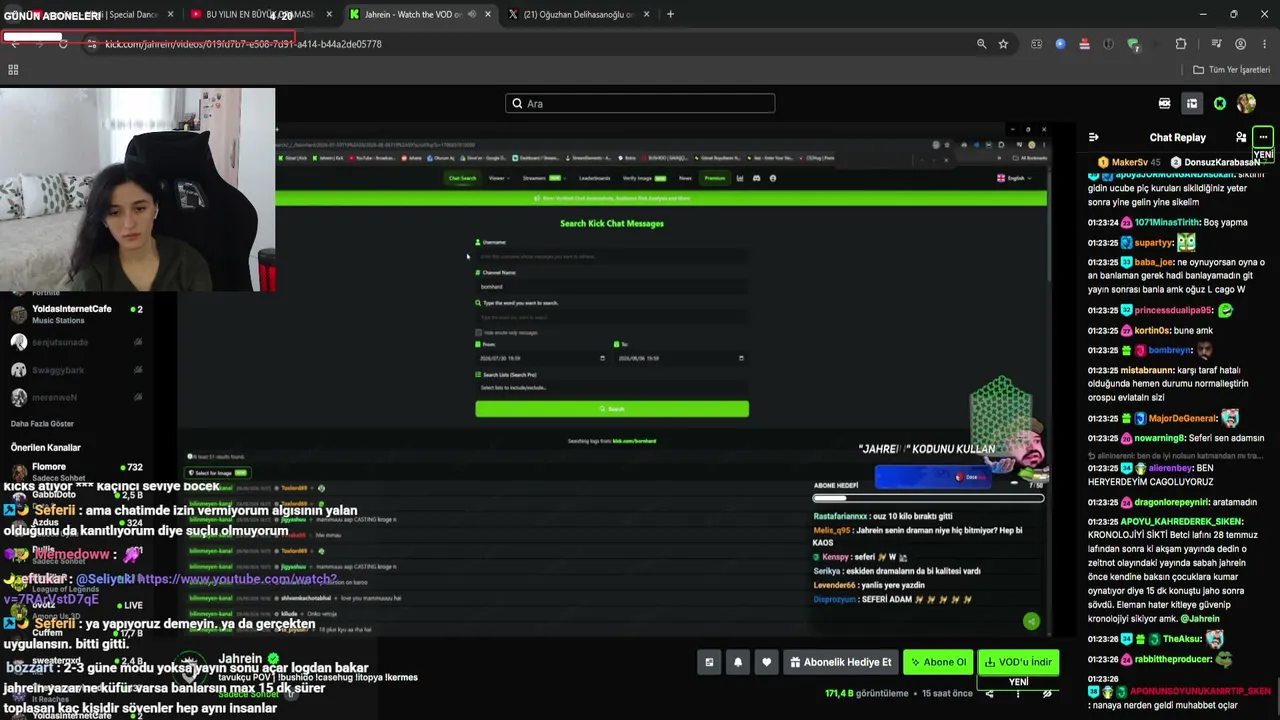Click the blue circular extension icon

coord(1060,44)
